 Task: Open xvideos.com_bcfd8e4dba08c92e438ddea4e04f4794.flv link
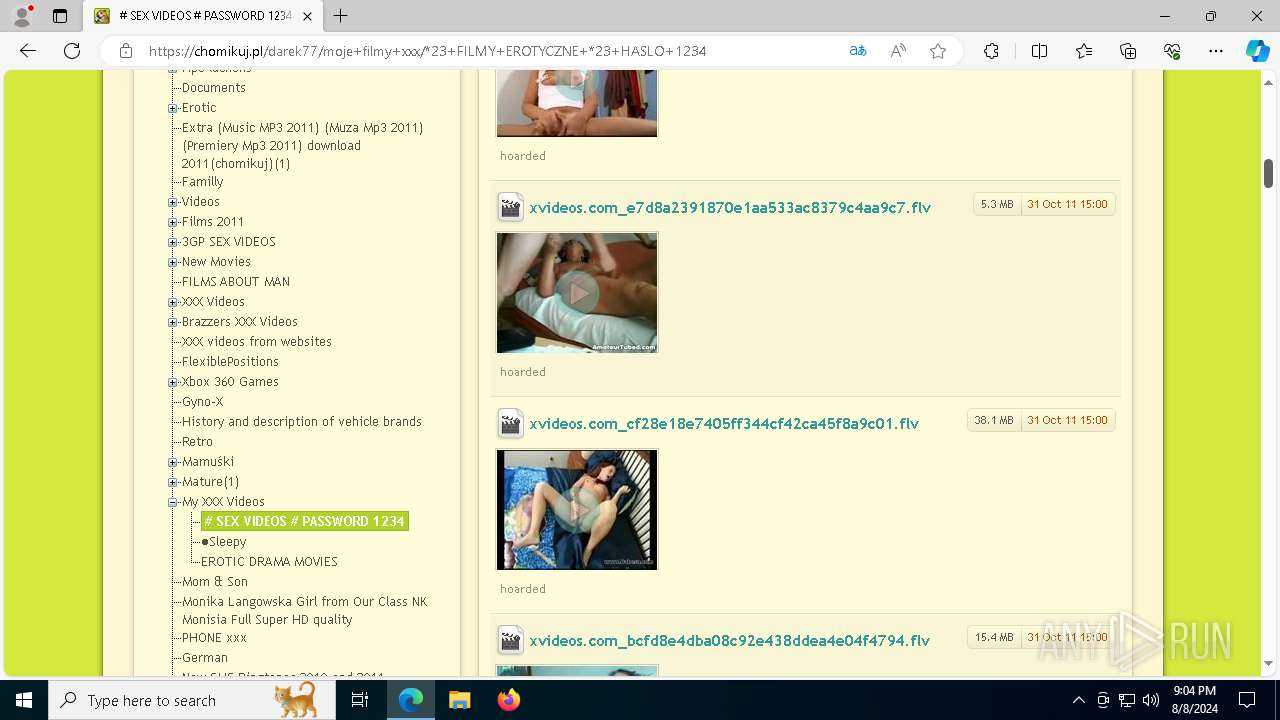[730, 641]
